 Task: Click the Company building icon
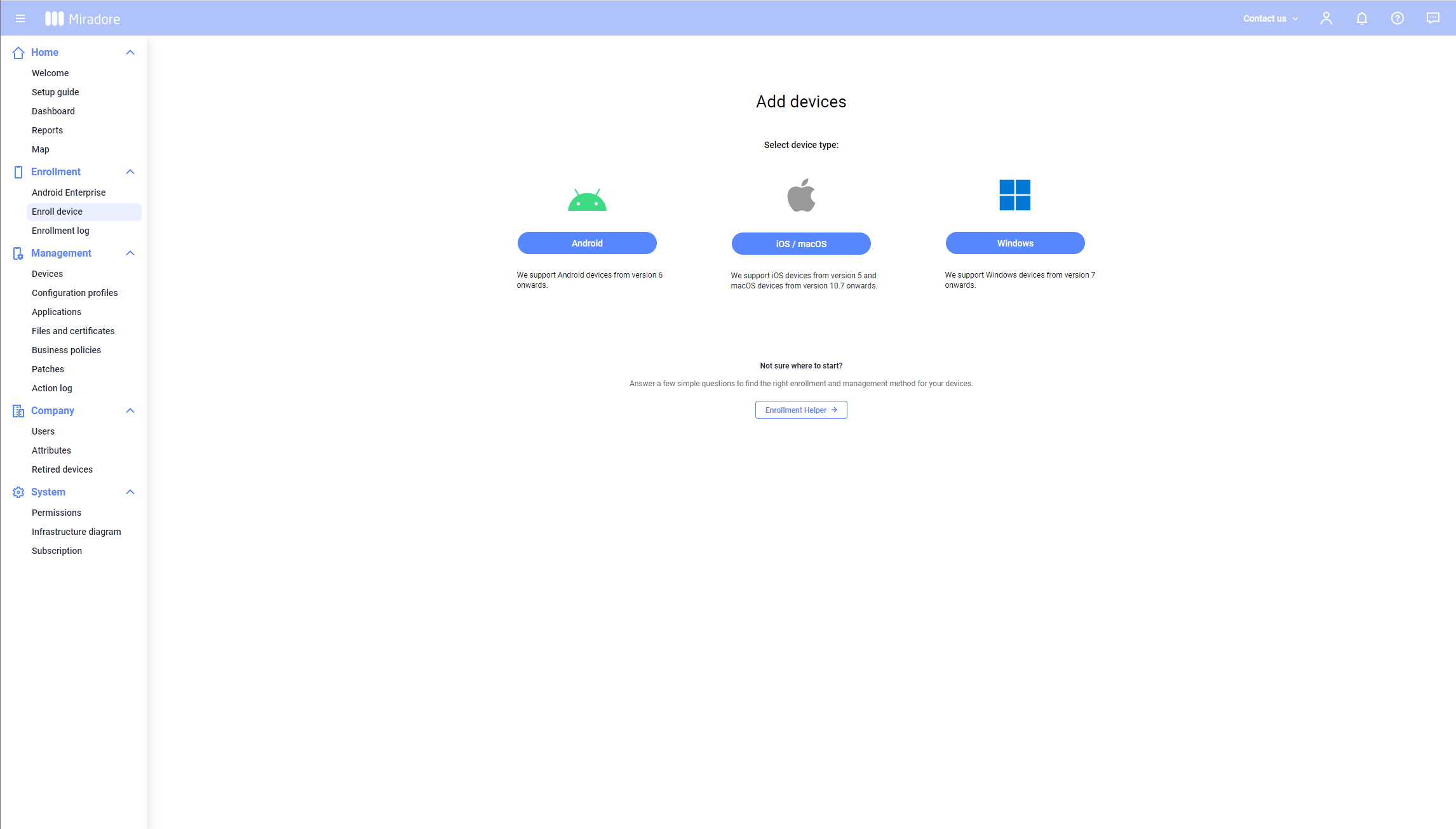pyautogui.click(x=18, y=411)
